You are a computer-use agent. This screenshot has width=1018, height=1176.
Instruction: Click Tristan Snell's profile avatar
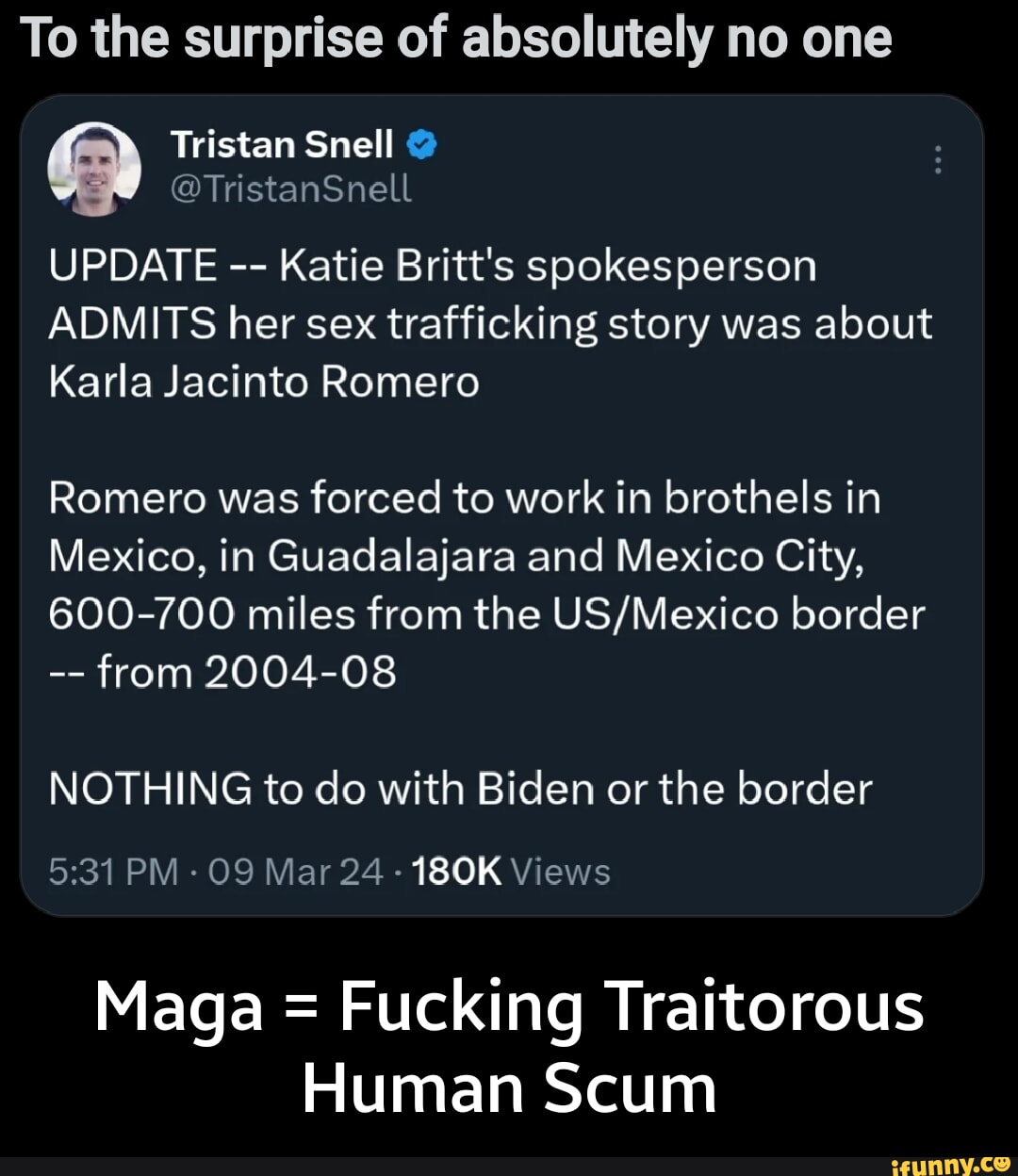(x=94, y=169)
